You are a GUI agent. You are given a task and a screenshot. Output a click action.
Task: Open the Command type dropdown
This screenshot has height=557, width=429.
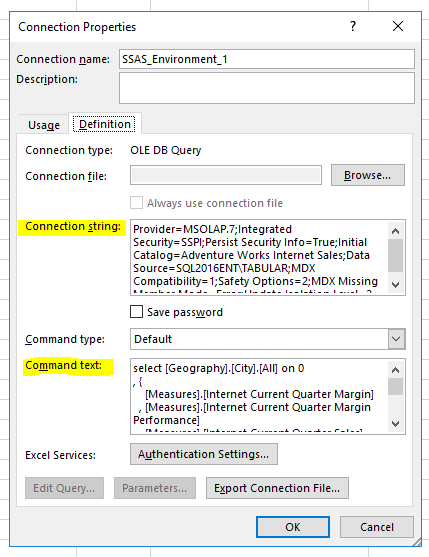click(268, 339)
